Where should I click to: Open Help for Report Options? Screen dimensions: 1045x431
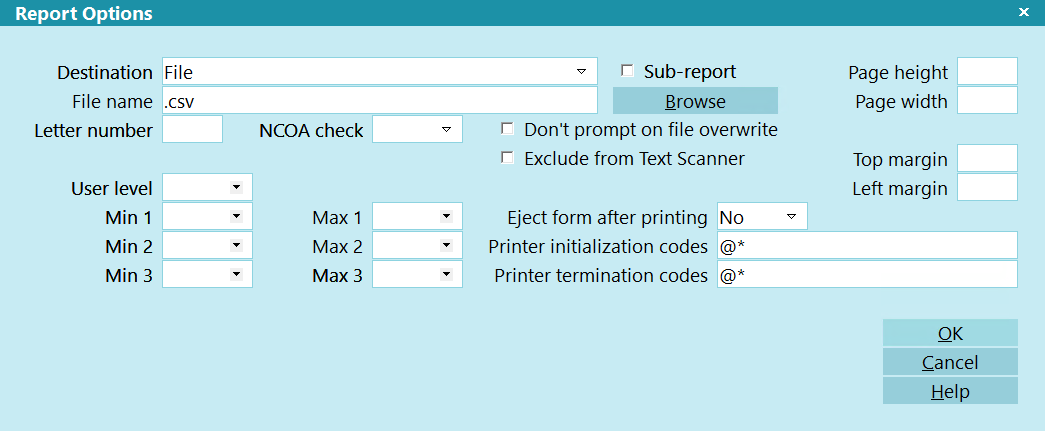(950, 391)
